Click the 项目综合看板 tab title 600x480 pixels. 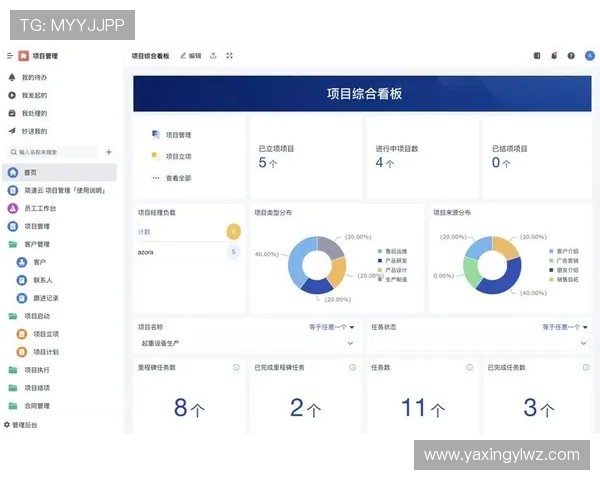point(150,56)
